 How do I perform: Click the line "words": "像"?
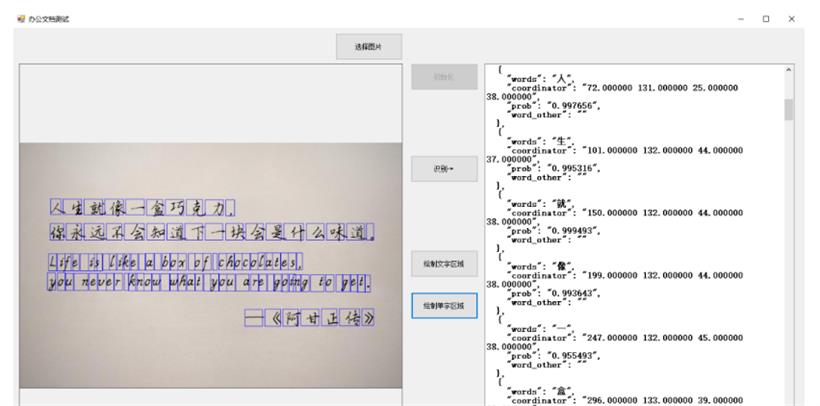coord(541,266)
